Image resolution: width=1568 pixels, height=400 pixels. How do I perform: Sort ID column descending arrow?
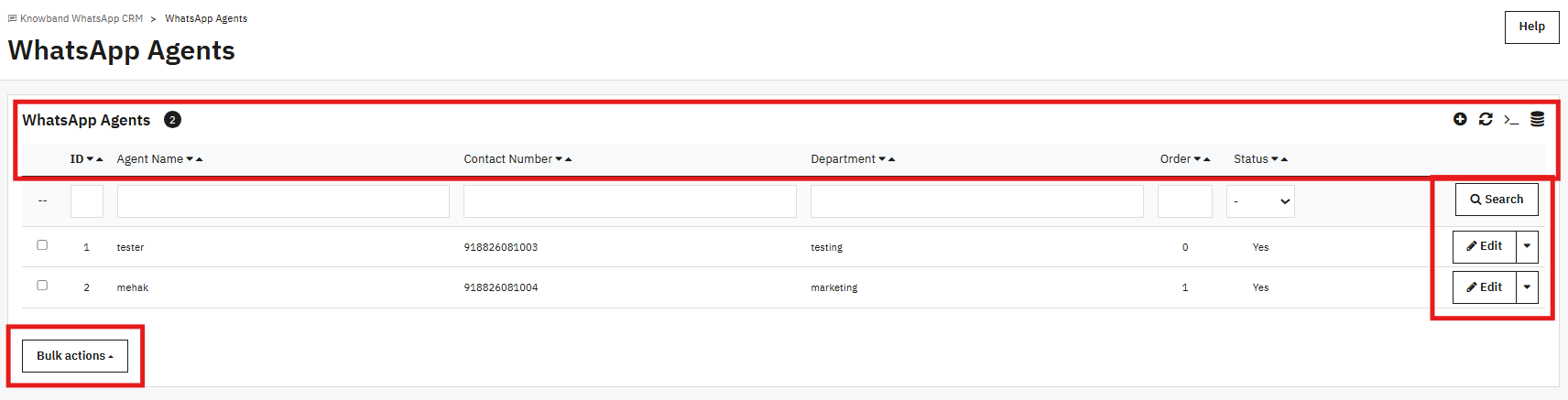point(90,159)
